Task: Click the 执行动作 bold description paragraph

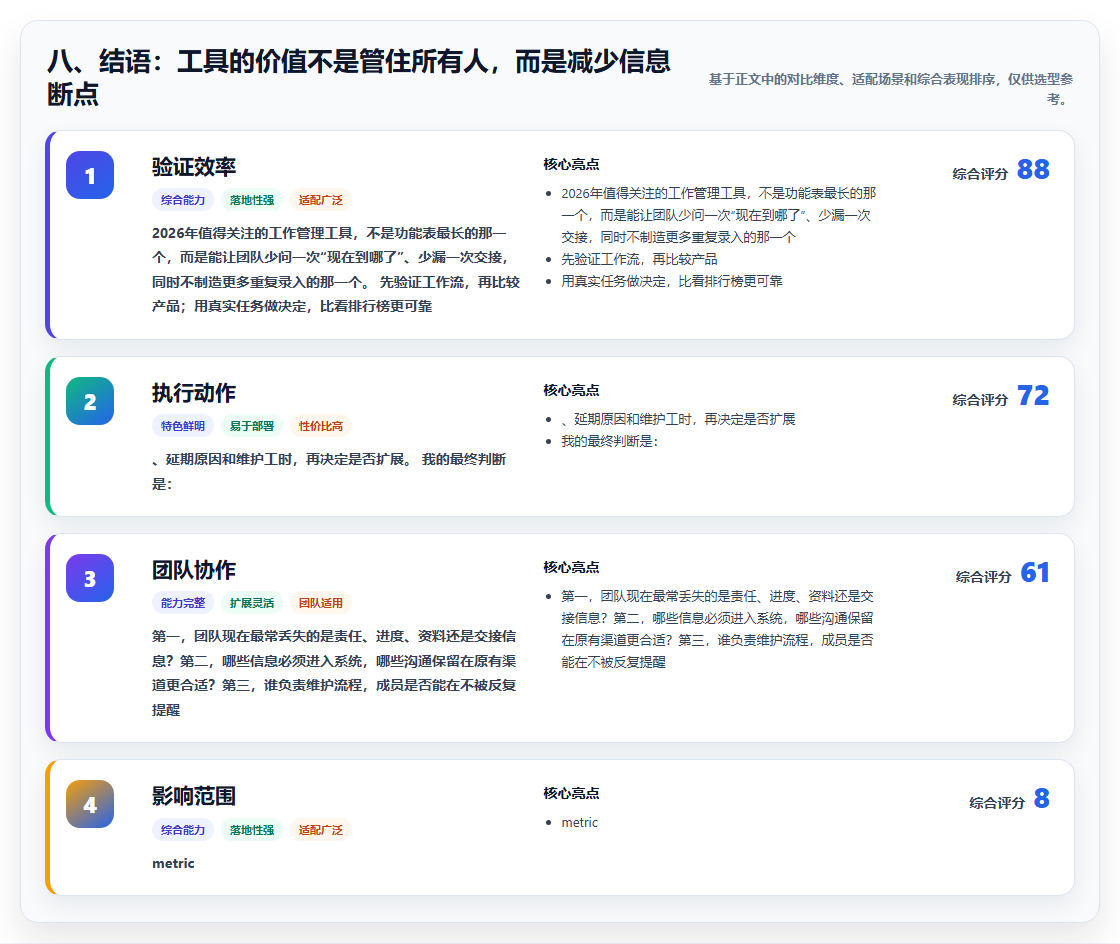Action: click(x=329, y=471)
